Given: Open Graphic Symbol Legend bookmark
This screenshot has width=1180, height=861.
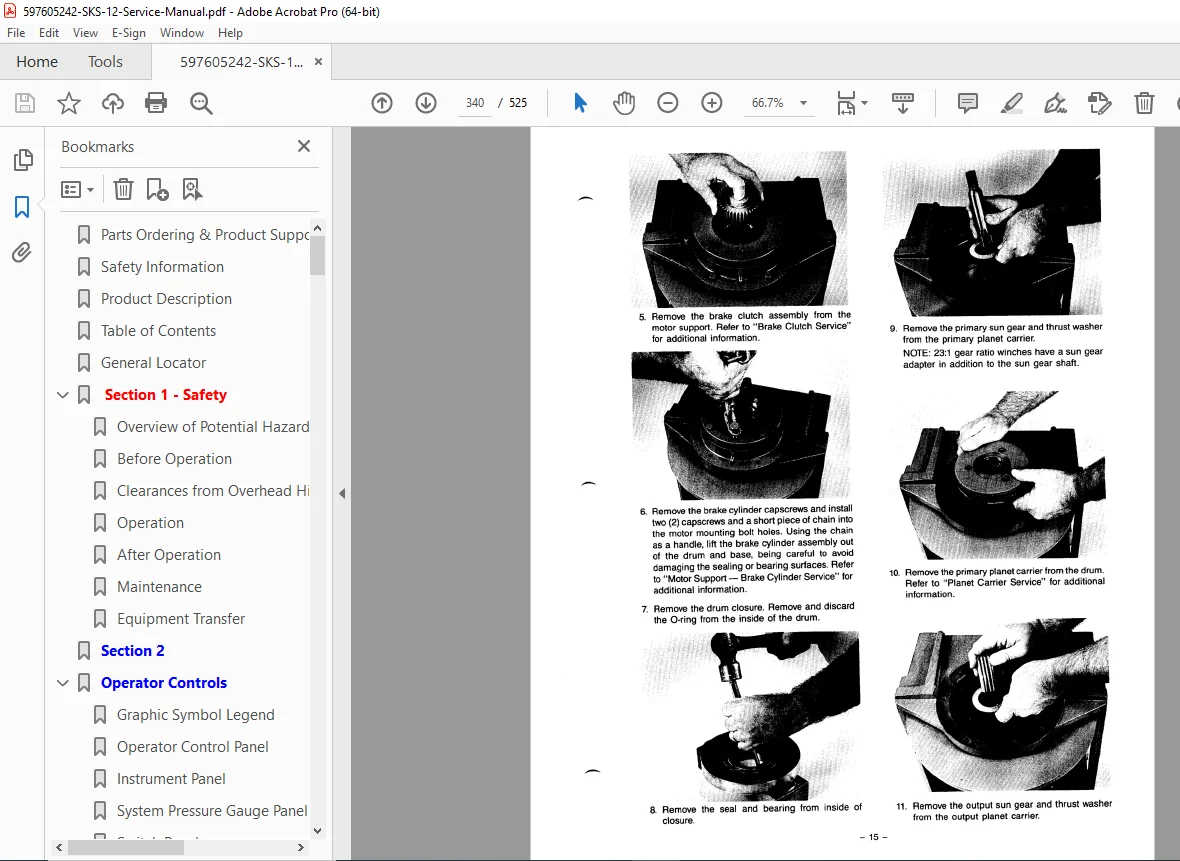Looking at the screenshot, I should (x=196, y=714).
